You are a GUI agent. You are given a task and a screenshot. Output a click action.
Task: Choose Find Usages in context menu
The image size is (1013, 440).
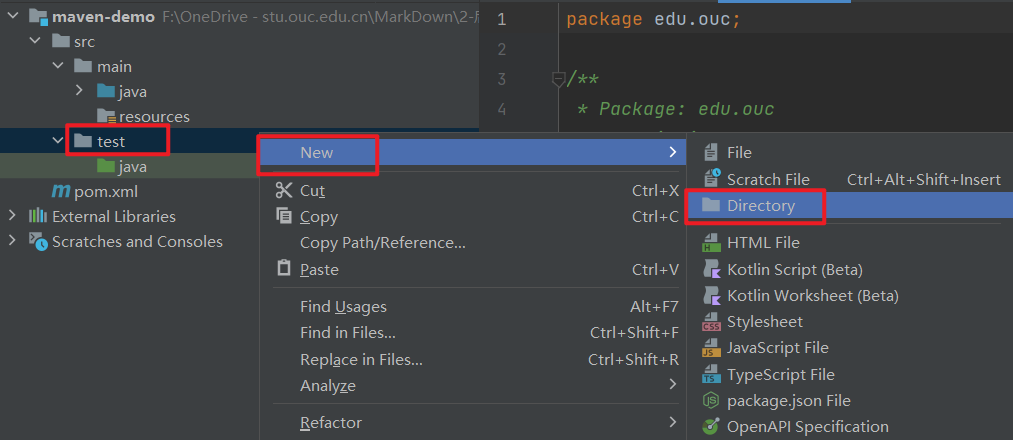[x=343, y=307]
